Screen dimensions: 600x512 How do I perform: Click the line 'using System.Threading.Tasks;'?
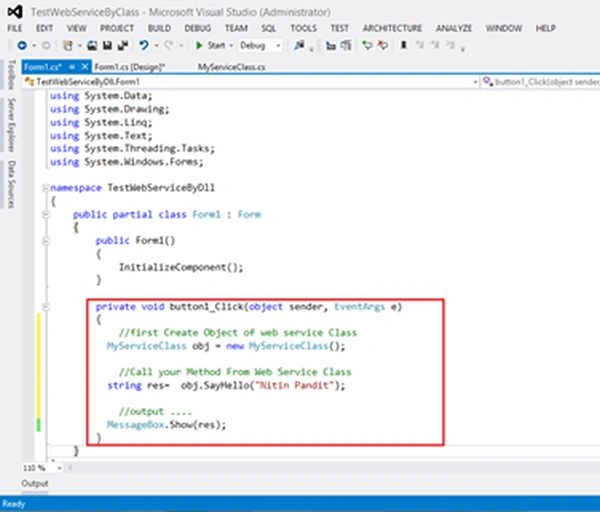pos(132,149)
